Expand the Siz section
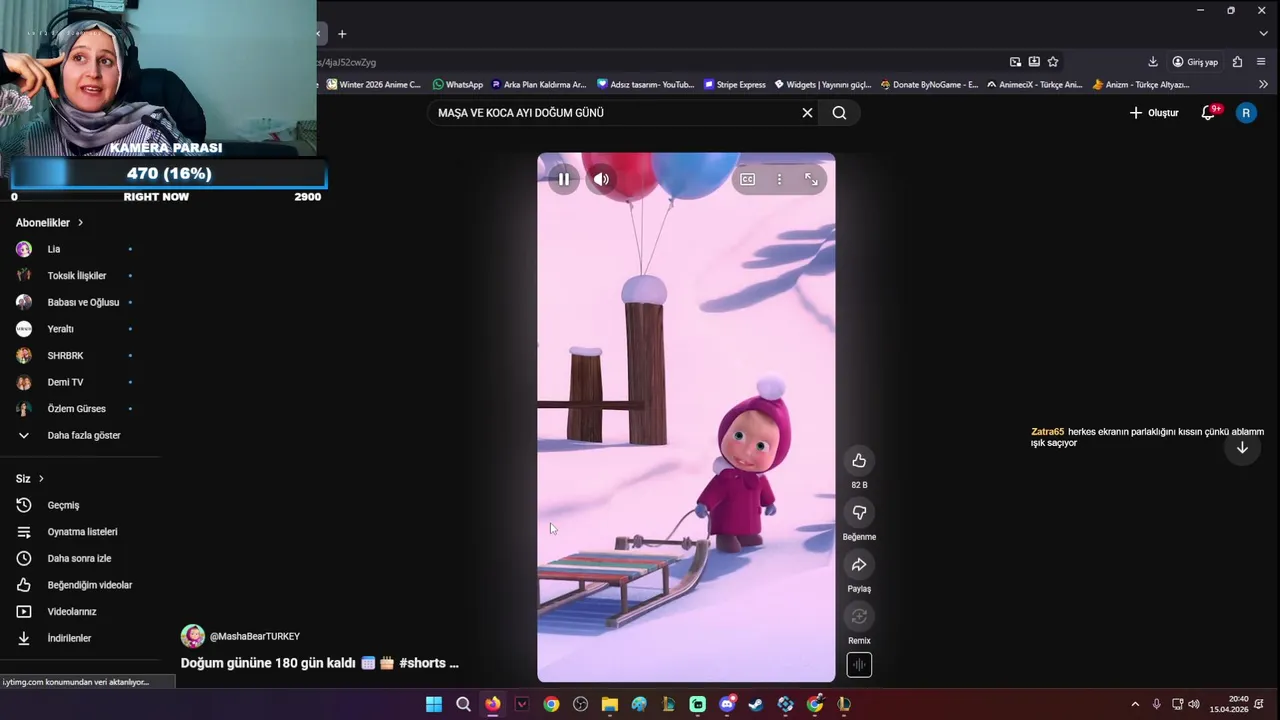Viewport: 1280px width, 720px height. click(30, 479)
